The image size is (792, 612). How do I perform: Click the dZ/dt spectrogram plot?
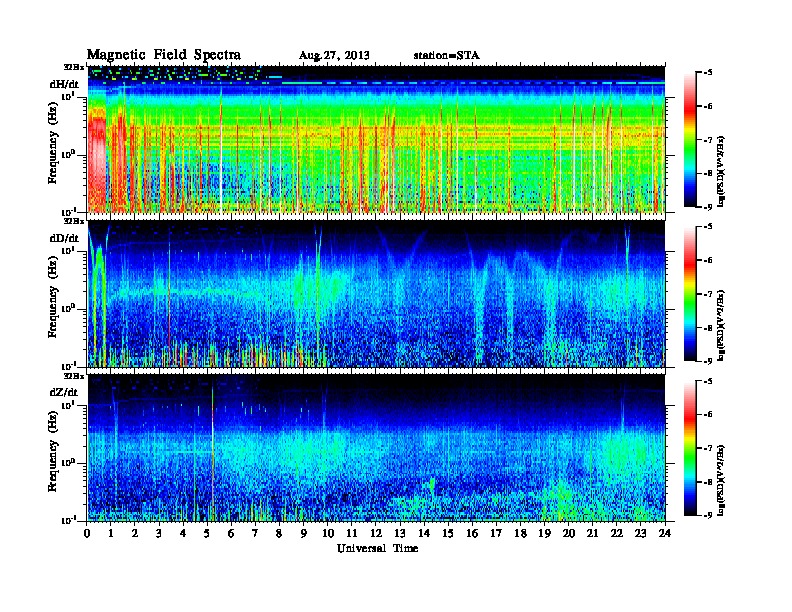(376, 448)
